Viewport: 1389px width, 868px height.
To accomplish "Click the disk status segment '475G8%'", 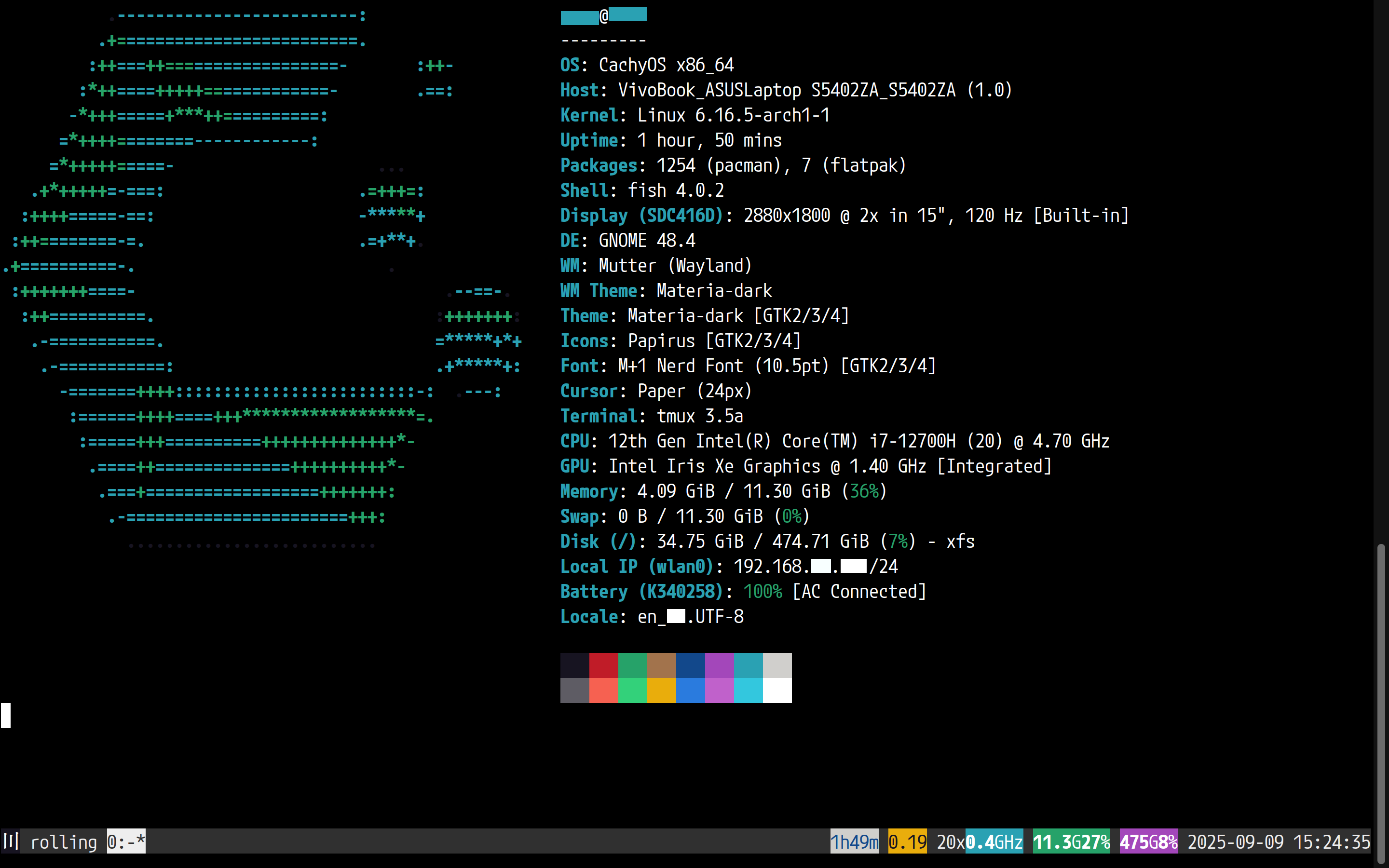I will [x=1148, y=841].
